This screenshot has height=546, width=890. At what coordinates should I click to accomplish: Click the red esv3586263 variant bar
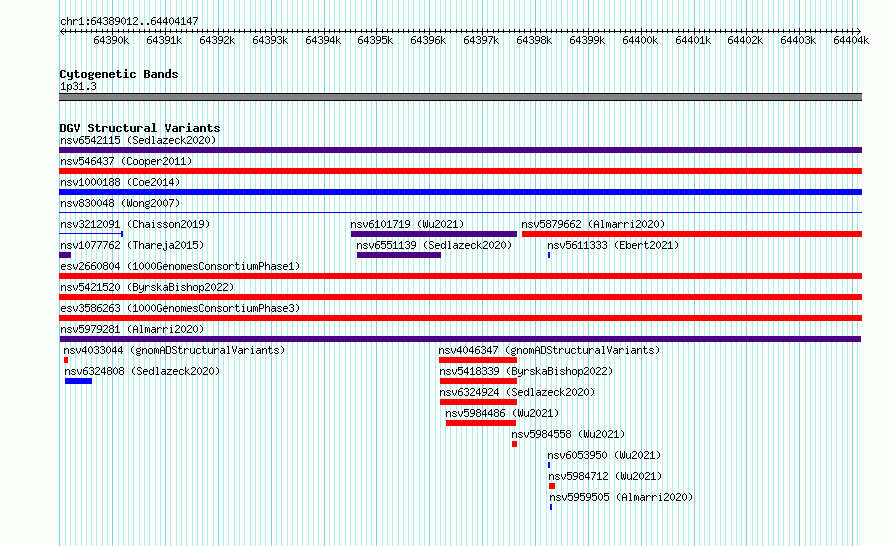tap(460, 318)
